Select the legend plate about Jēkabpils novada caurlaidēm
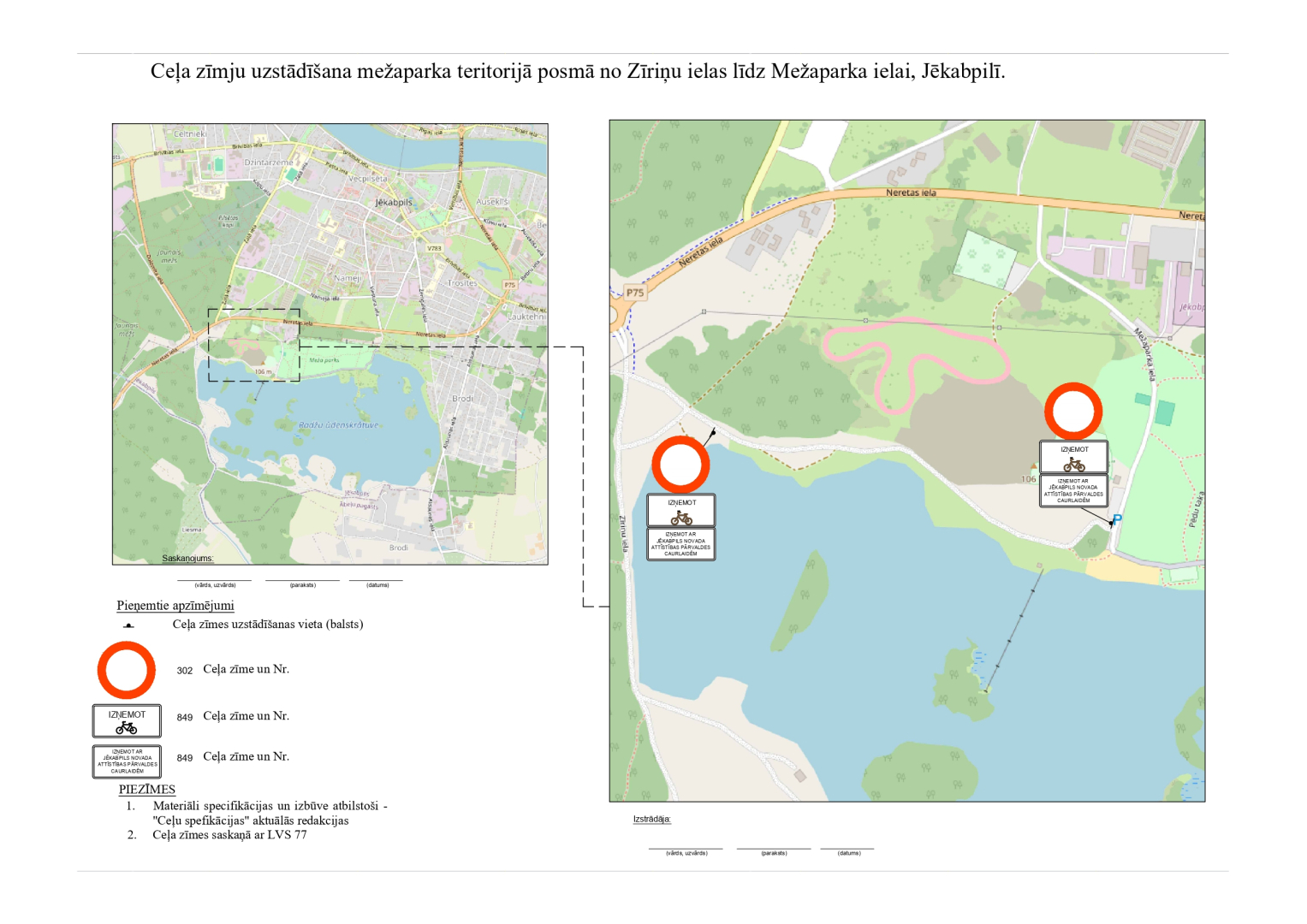This screenshot has width=1307, height=924. [x=127, y=761]
